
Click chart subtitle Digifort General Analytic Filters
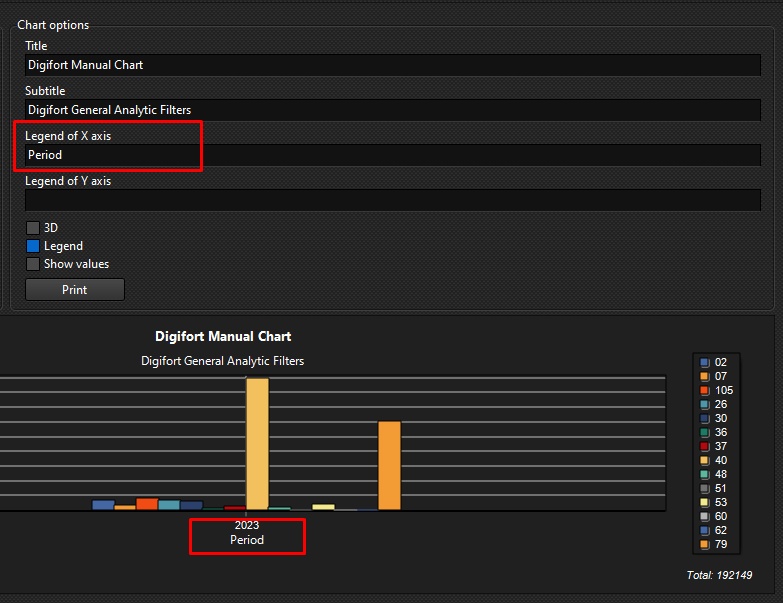click(x=222, y=361)
